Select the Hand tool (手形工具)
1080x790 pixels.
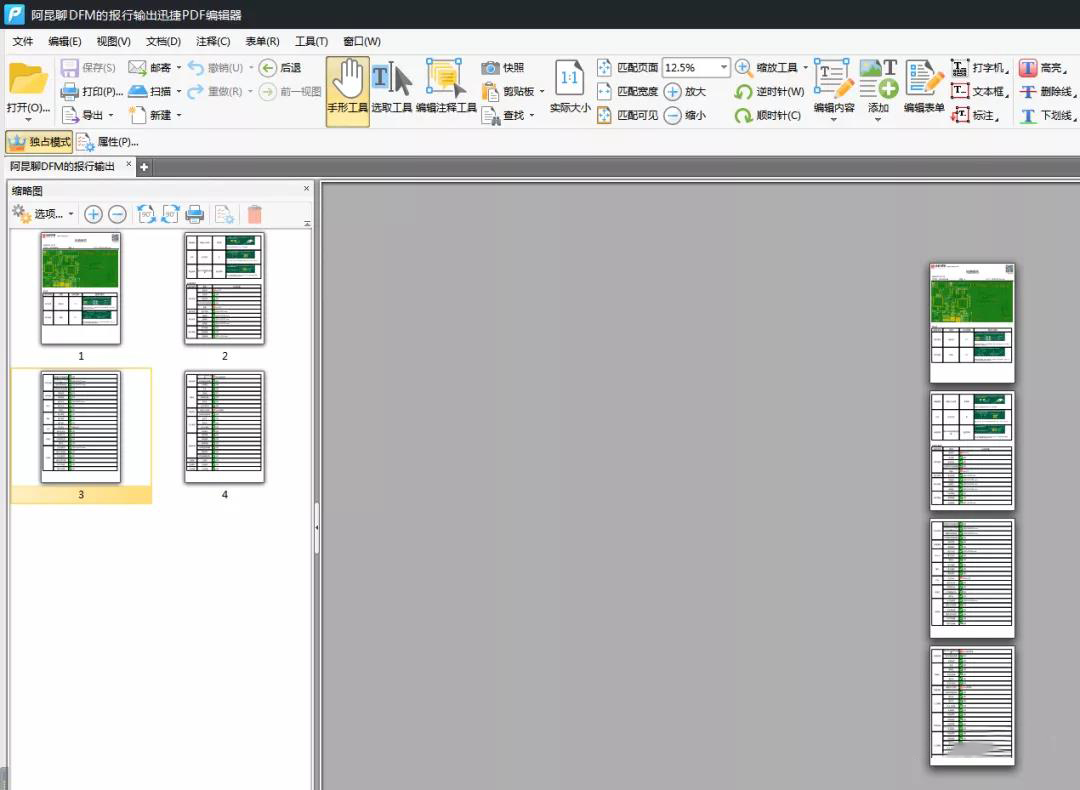[347, 90]
